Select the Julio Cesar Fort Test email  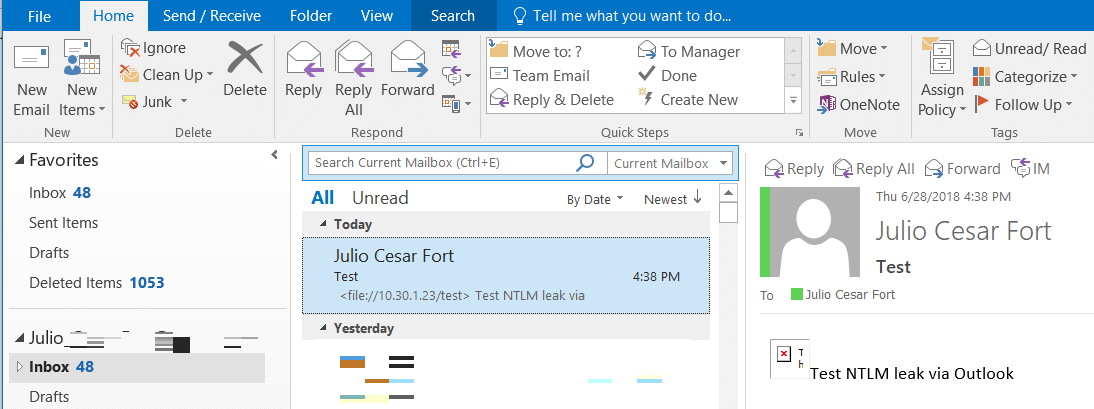[x=507, y=276]
